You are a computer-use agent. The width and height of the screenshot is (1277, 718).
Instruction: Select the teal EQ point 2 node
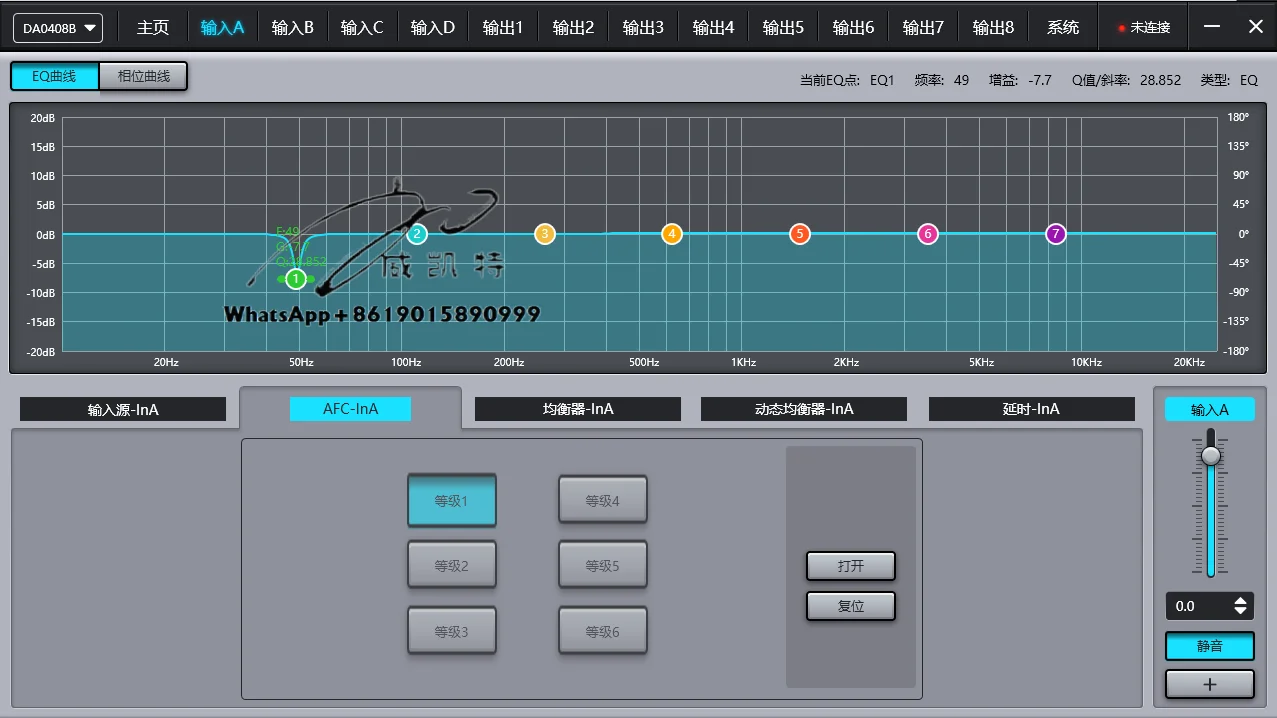pyautogui.click(x=417, y=234)
